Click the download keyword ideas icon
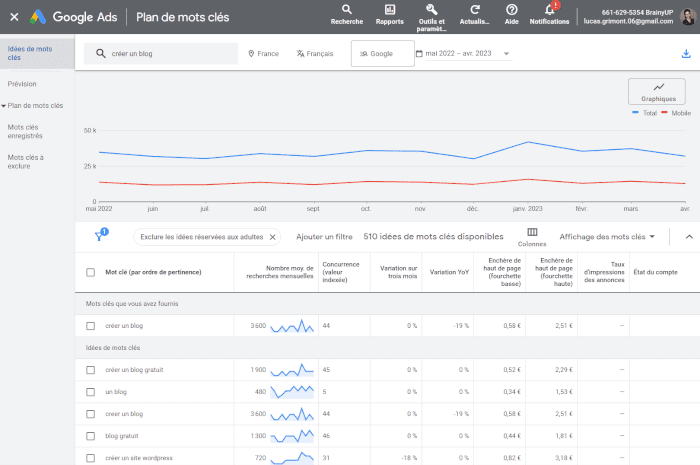 click(686, 54)
